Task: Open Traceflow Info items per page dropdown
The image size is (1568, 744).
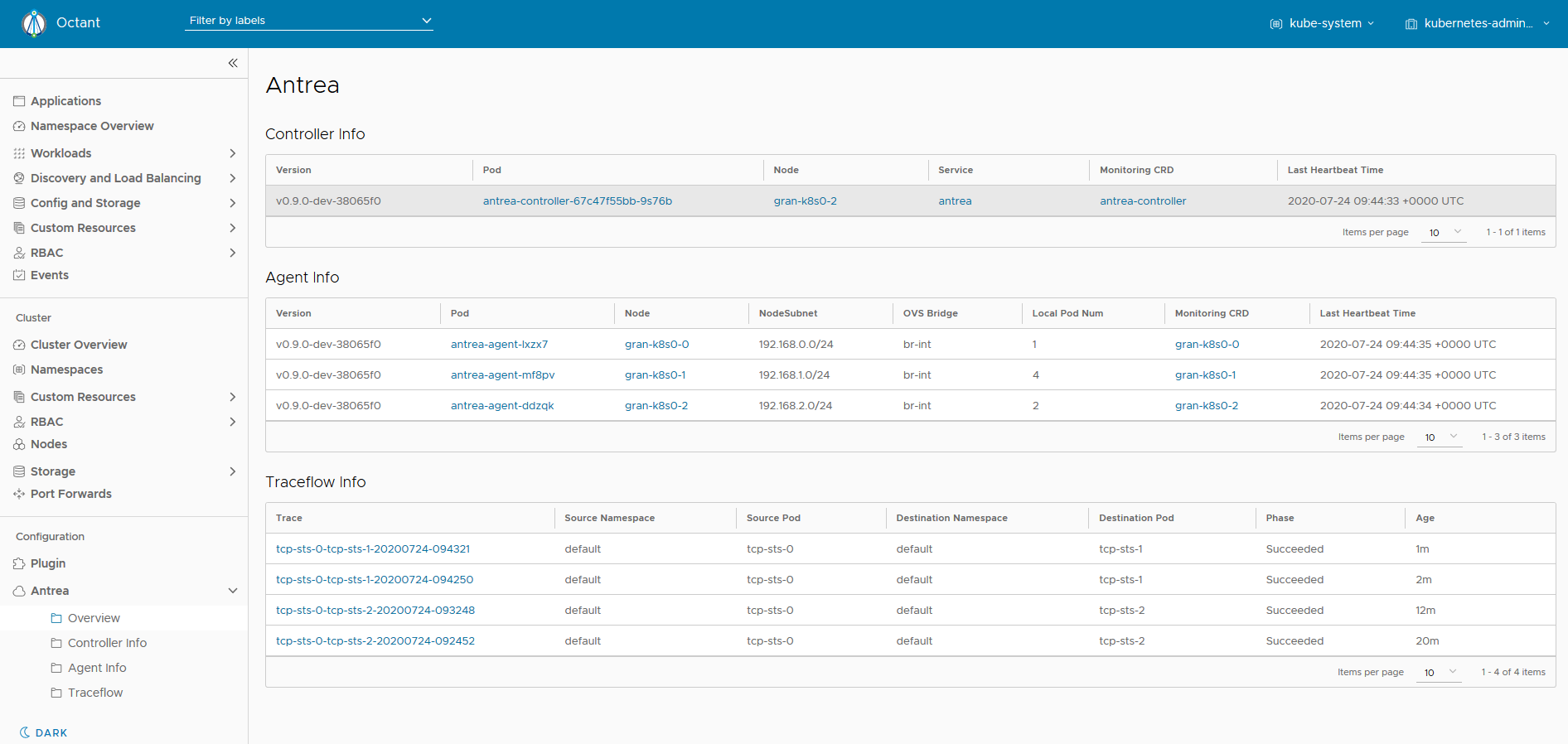Action: (x=1440, y=673)
